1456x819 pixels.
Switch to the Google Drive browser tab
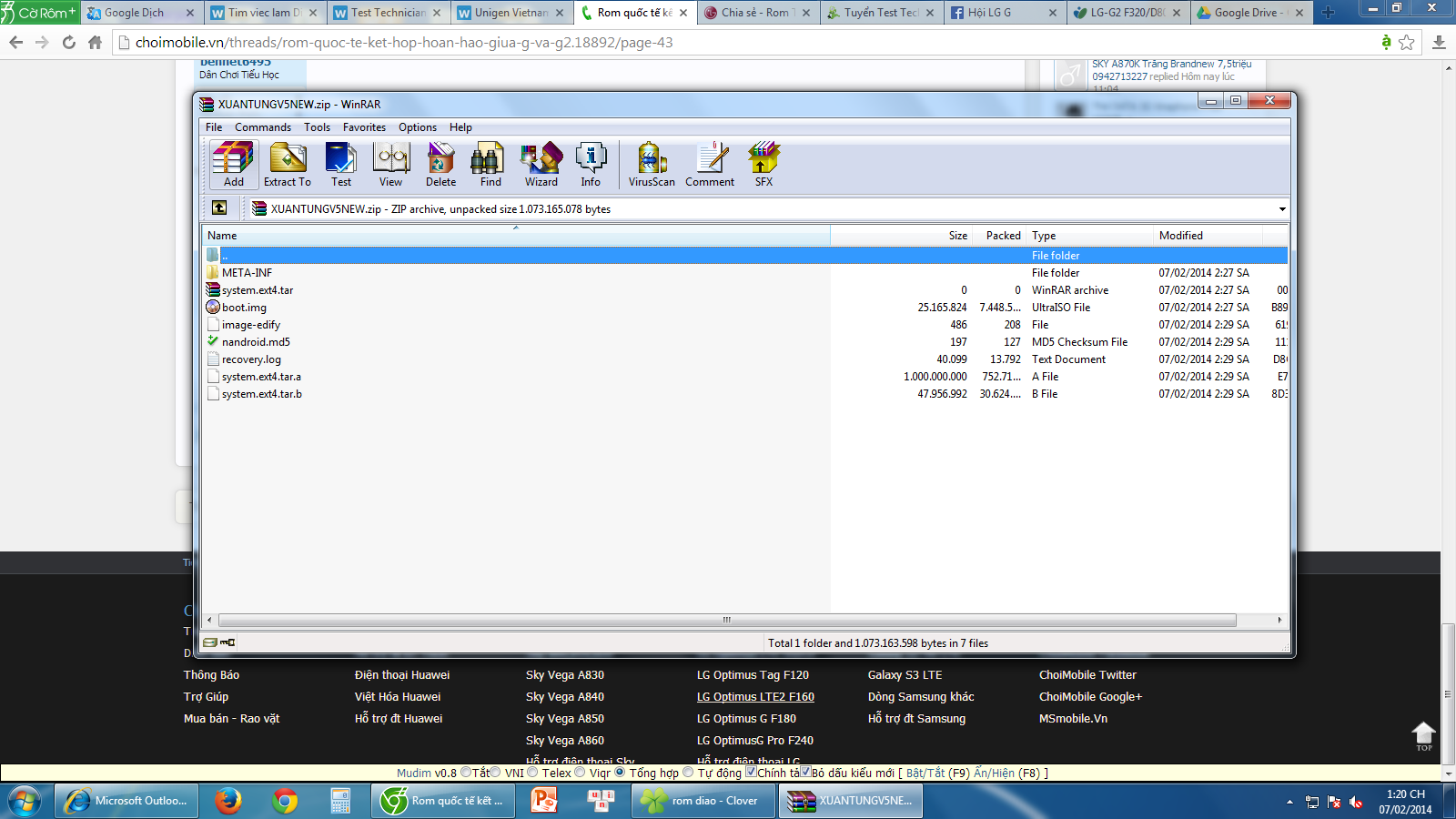coord(1252,13)
